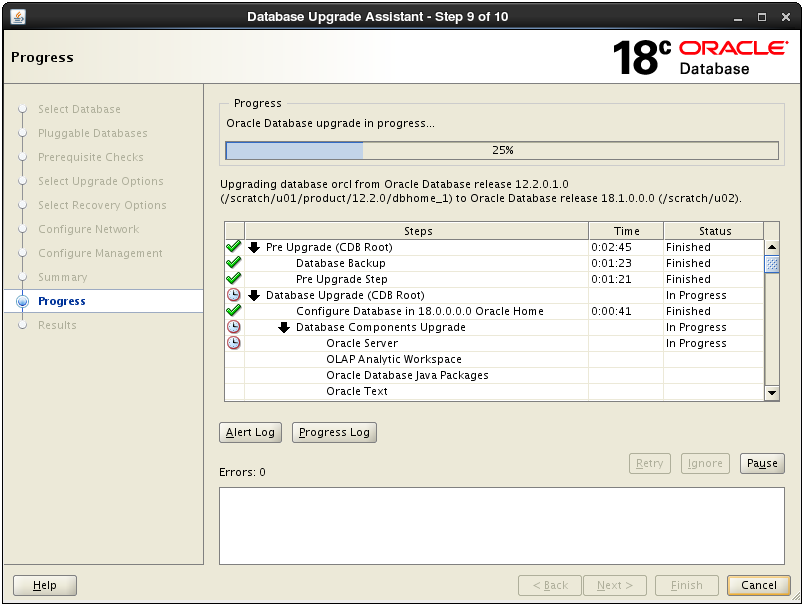This screenshot has height=606, width=804.
Task: Click the steps table scrollbar thumb
Action: [x=772, y=265]
